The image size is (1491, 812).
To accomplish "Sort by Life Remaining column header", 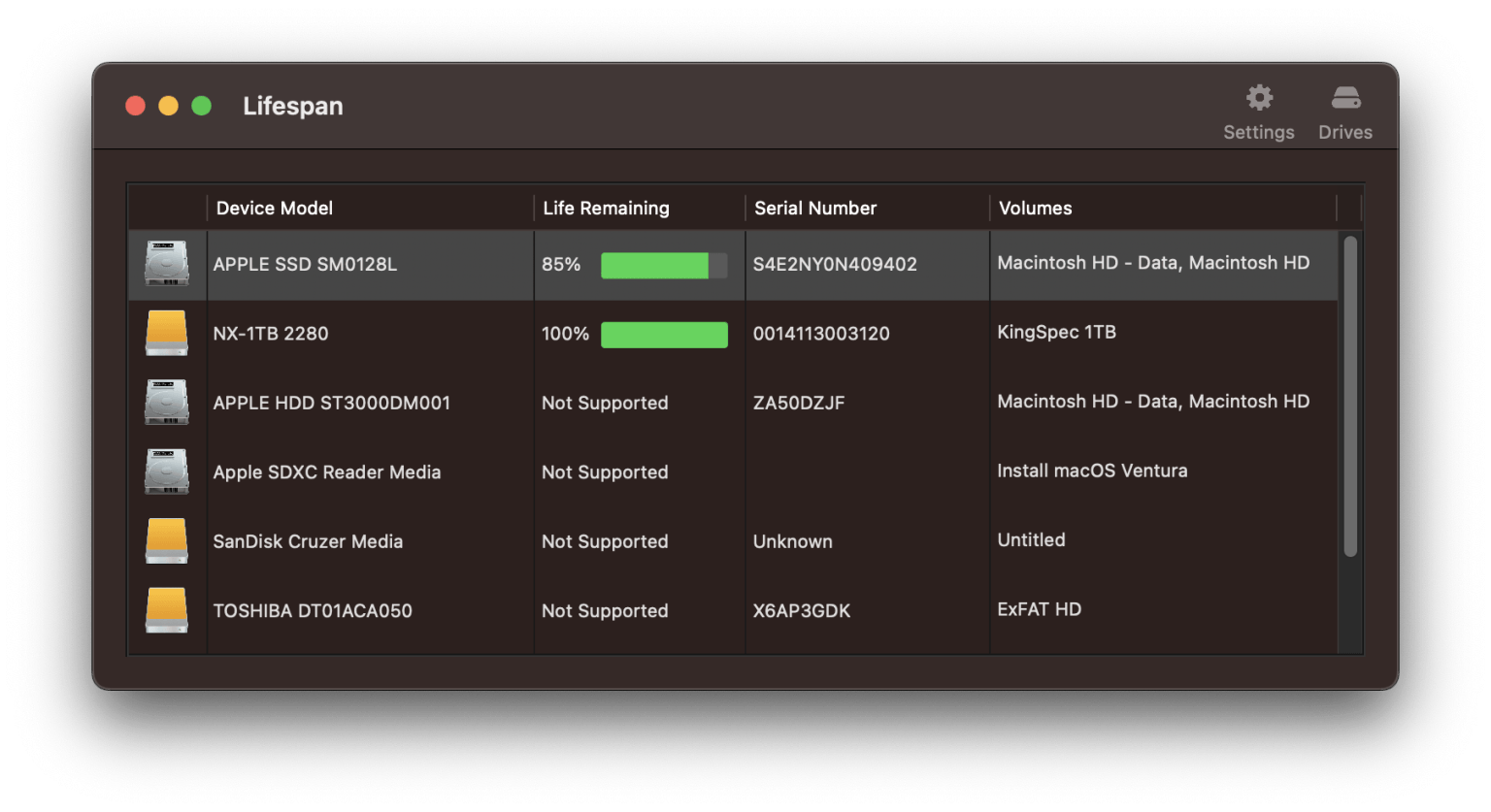I will [x=606, y=209].
